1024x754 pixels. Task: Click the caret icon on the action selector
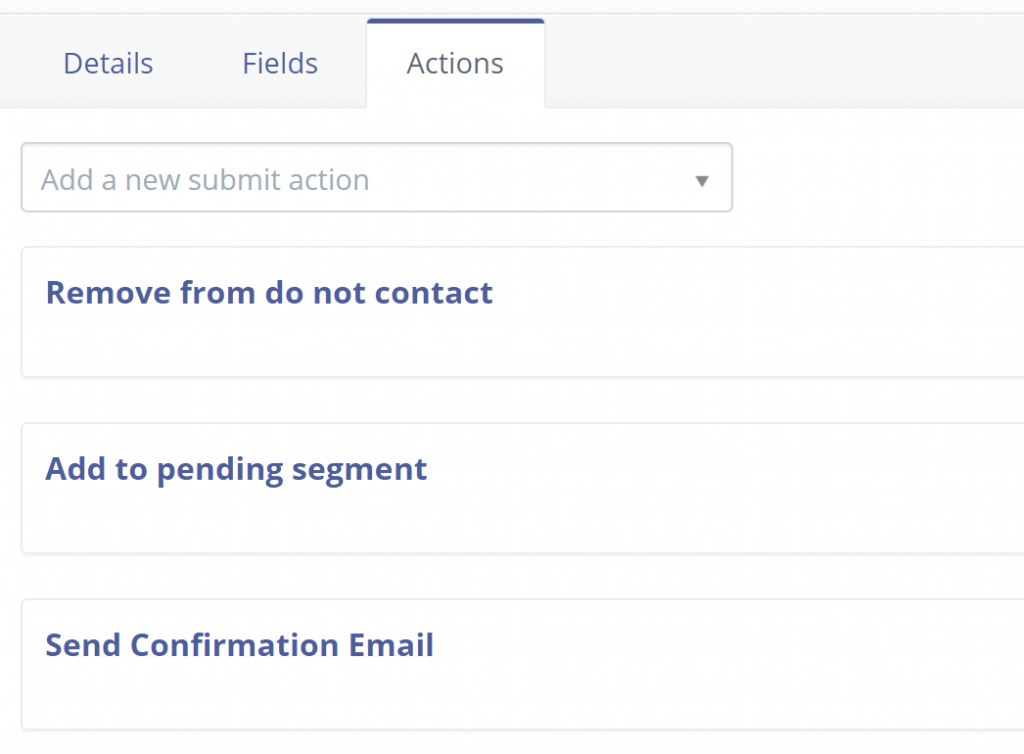pos(701,178)
